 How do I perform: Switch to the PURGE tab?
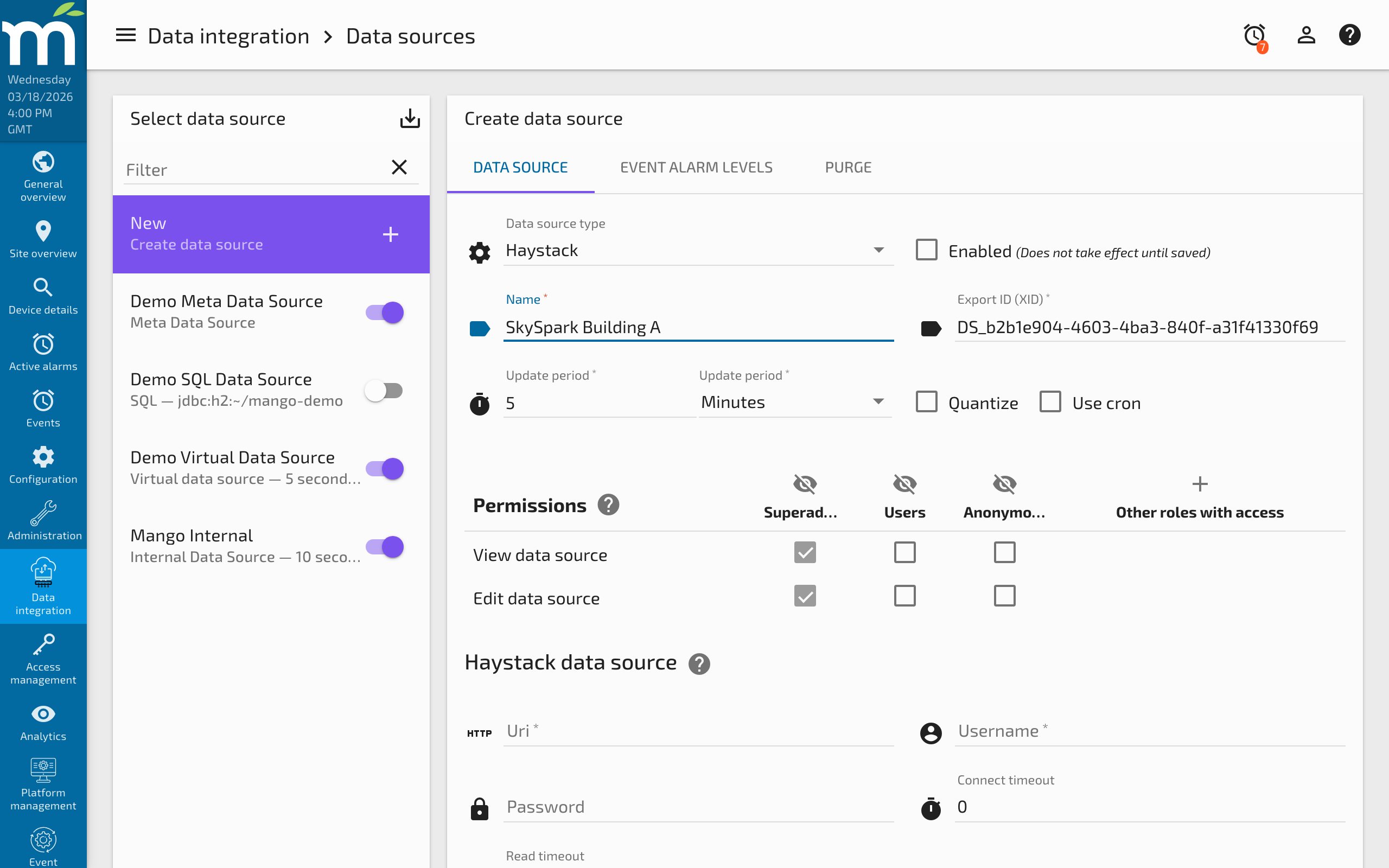[x=849, y=167]
